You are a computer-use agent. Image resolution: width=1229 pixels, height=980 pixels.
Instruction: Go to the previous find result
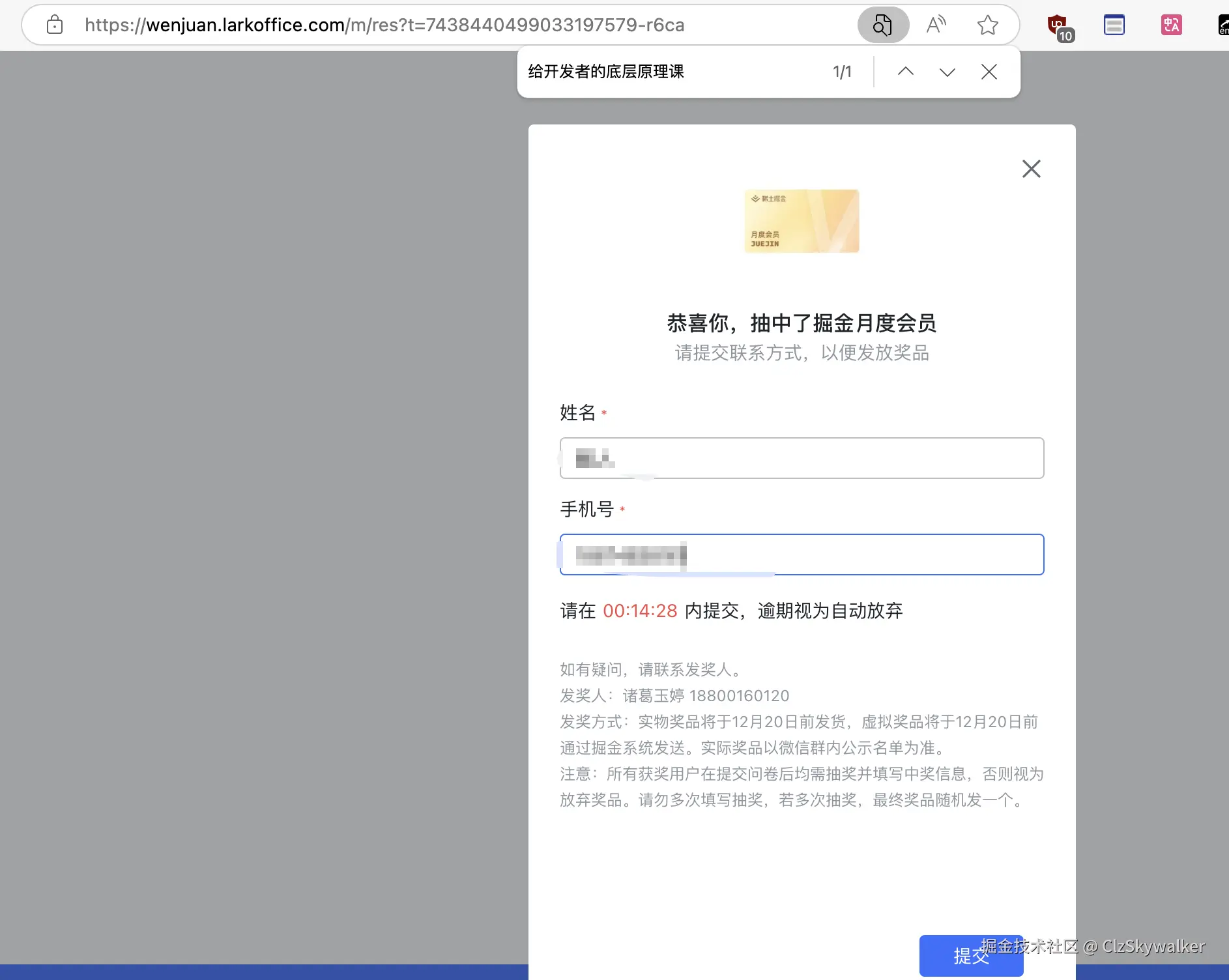[x=906, y=72]
